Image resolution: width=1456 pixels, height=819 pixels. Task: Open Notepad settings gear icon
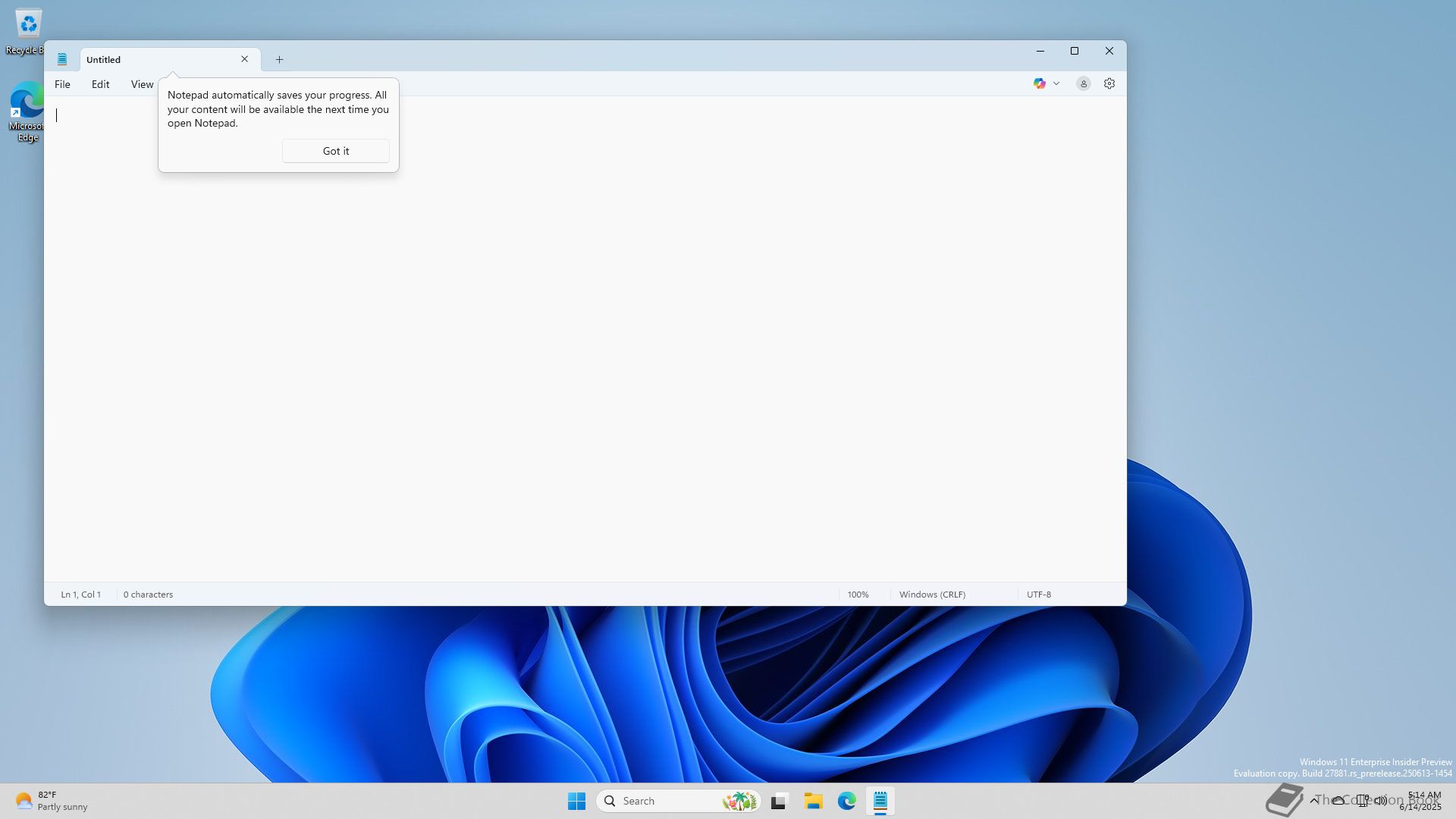click(x=1109, y=83)
